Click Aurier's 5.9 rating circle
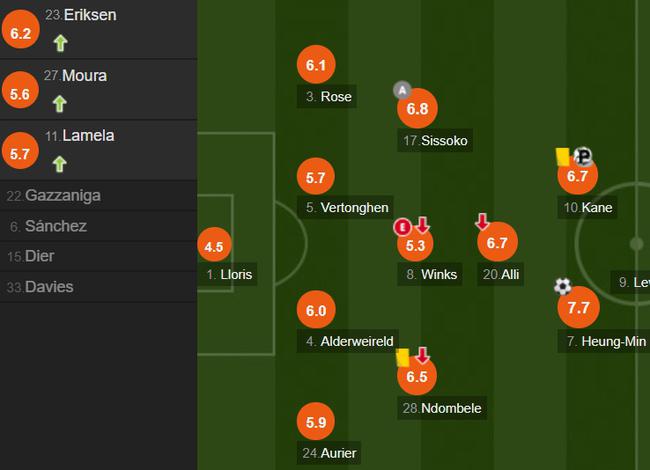Viewport: 650px width, 470px height. (x=316, y=422)
